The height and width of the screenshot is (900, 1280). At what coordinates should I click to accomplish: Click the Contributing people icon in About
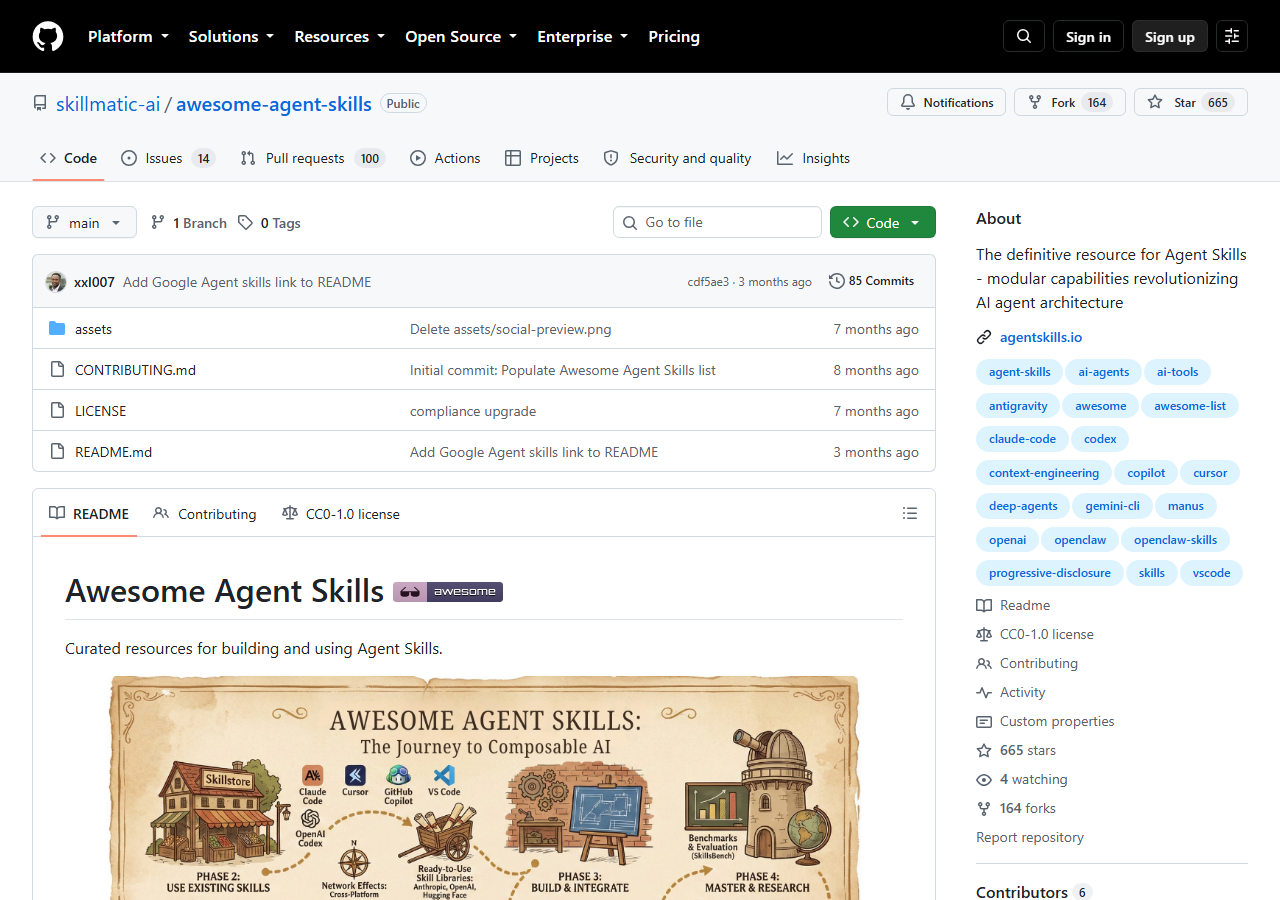tap(984, 663)
